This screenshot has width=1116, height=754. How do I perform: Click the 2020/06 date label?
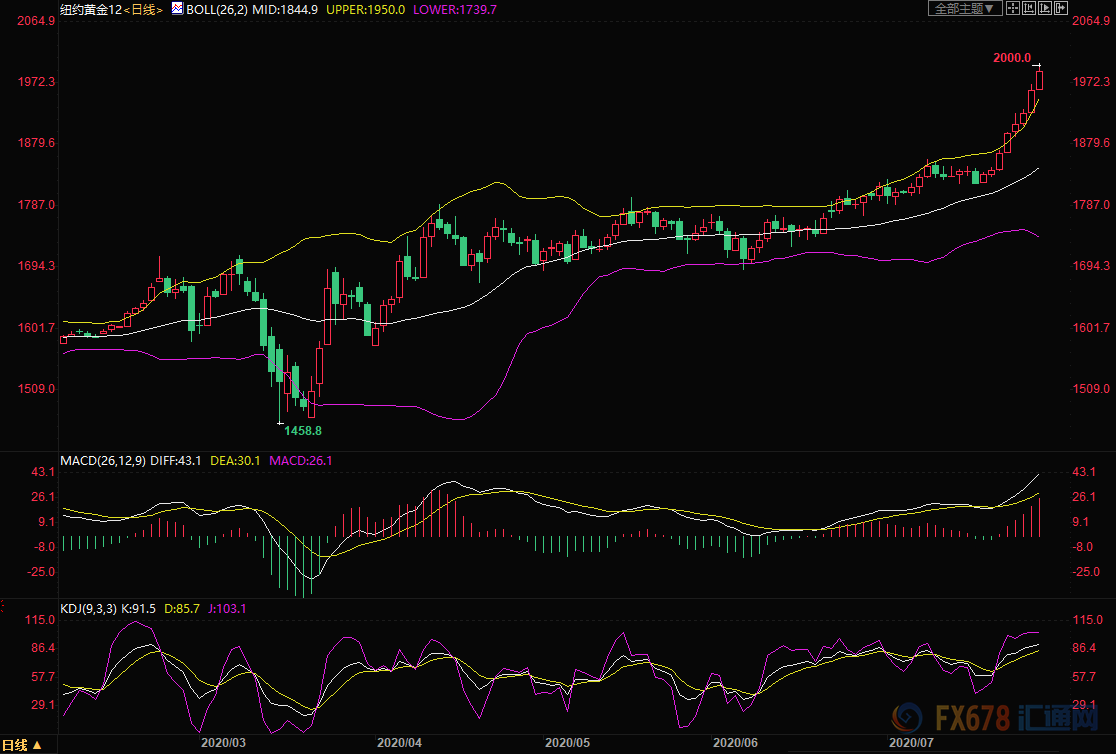(x=735, y=743)
